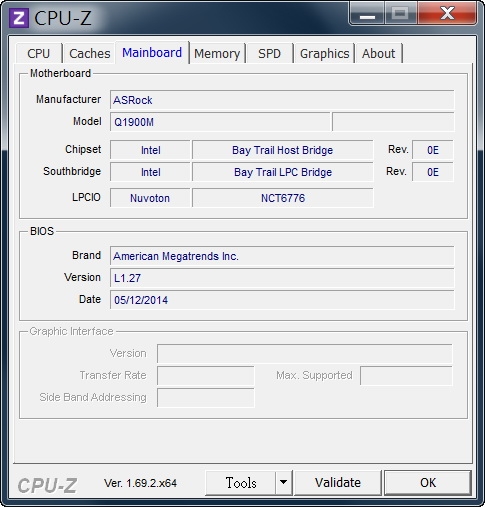Open the About tab
Screen dimensions: 485x507
click(378, 53)
